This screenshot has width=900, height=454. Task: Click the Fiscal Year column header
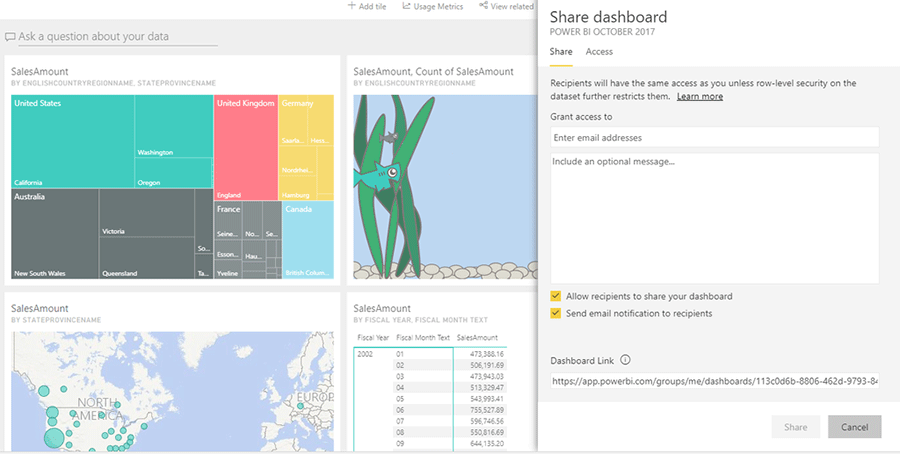373,337
